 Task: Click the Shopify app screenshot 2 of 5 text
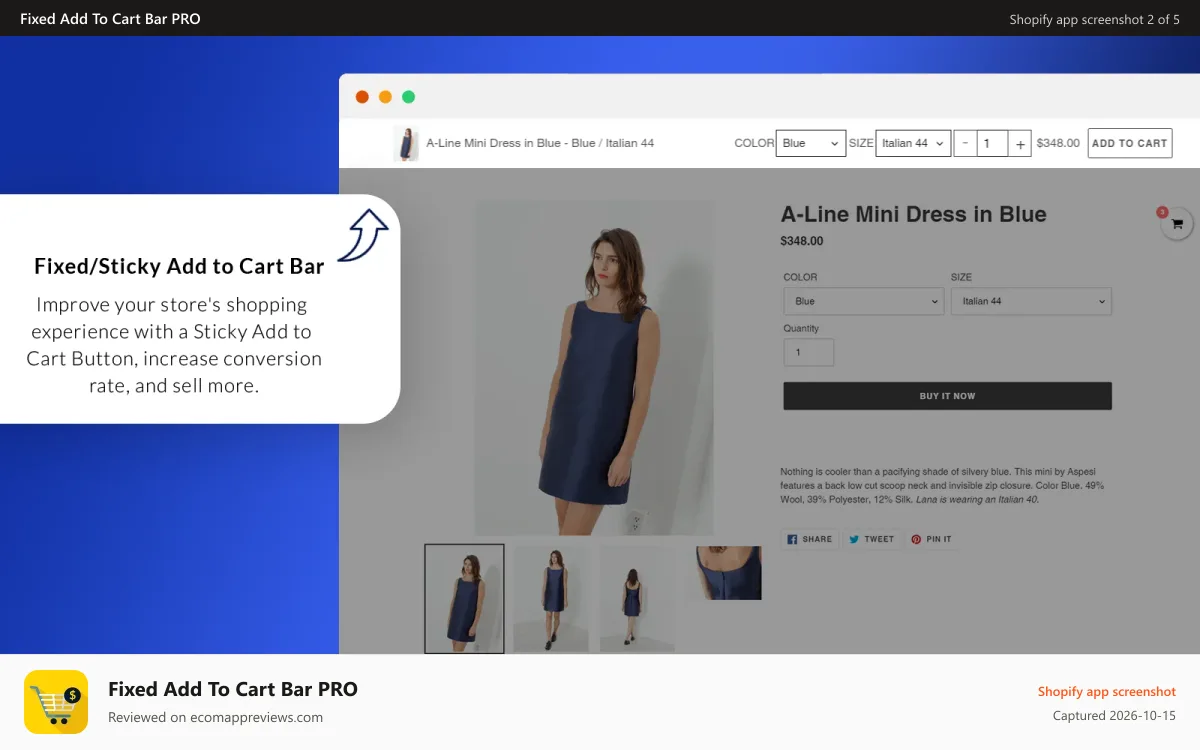1095,19
